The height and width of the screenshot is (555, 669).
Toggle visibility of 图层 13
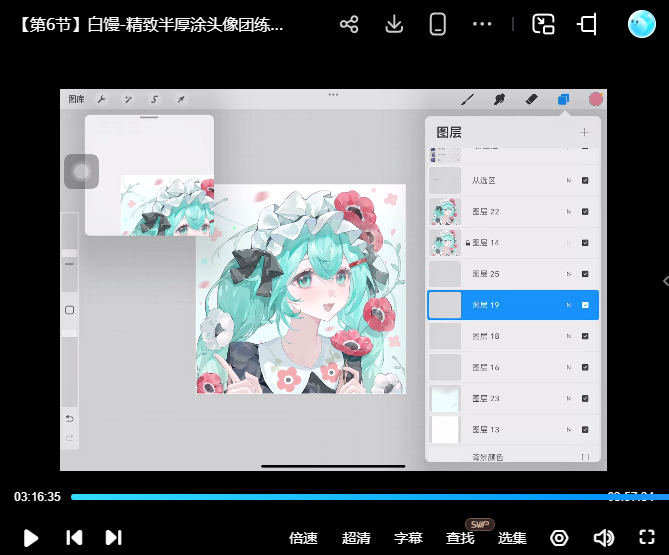pyautogui.click(x=585, y=430)
